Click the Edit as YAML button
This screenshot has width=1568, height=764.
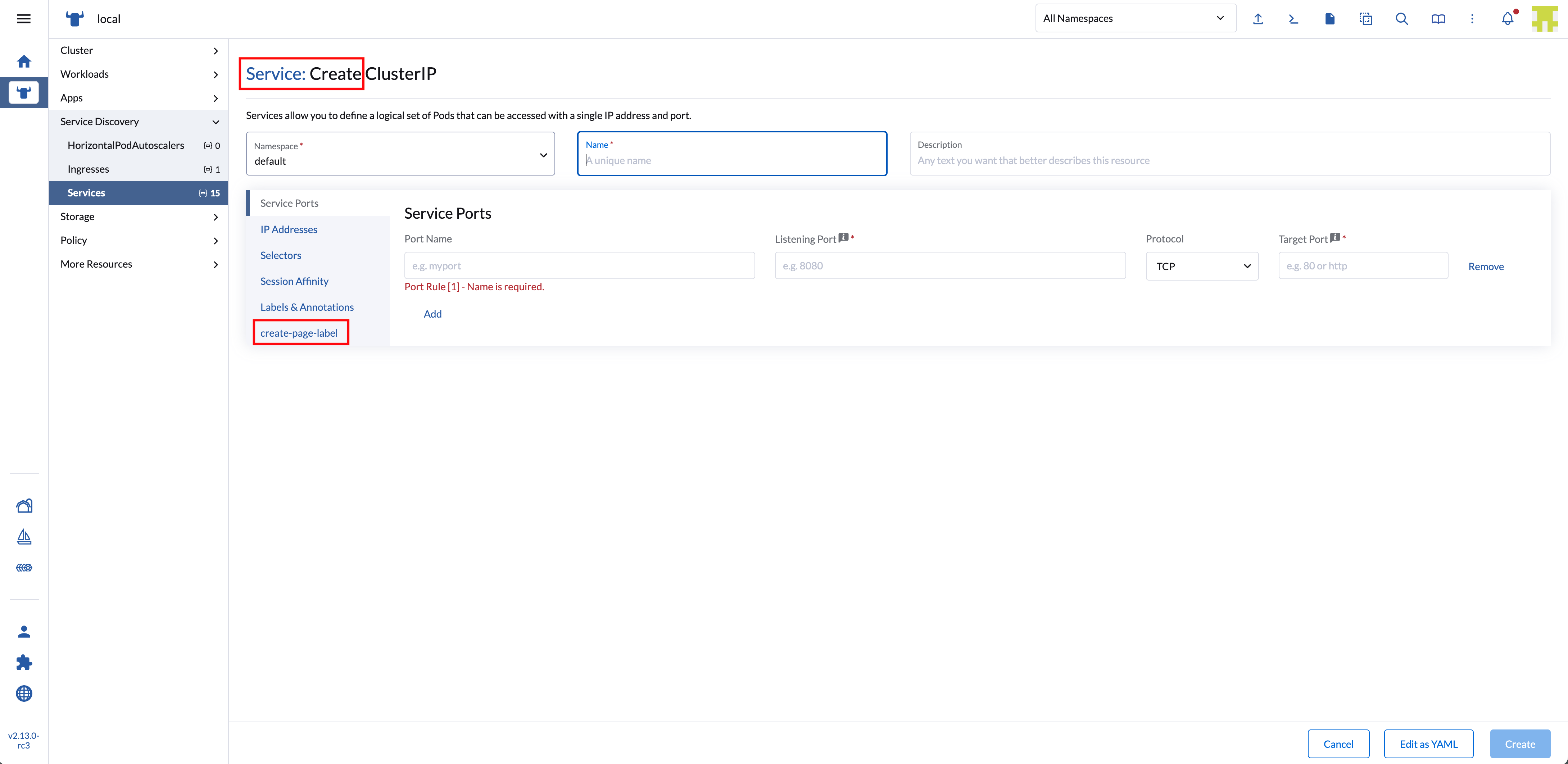1428,744
